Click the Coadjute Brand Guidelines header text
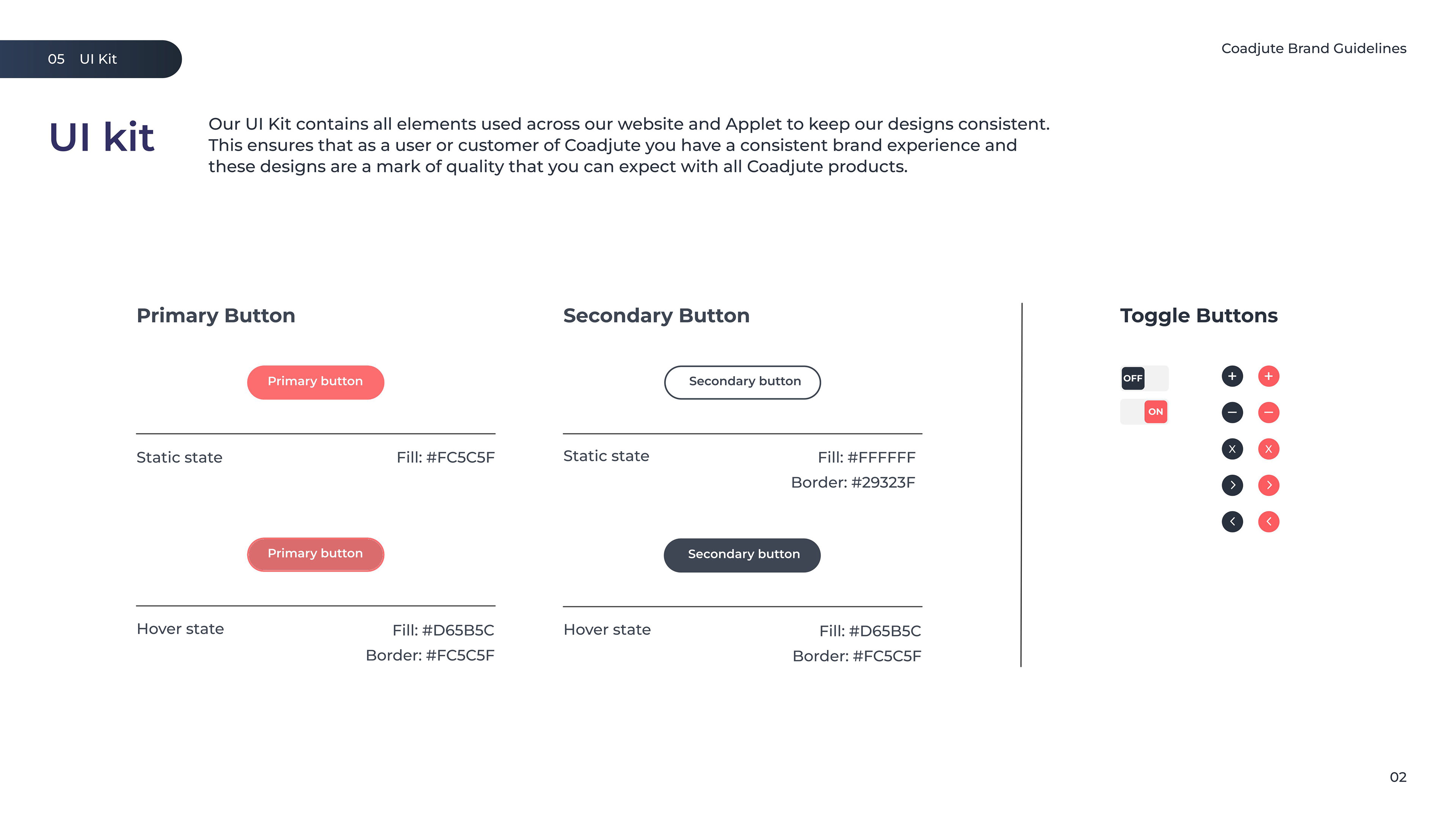 1313,49
